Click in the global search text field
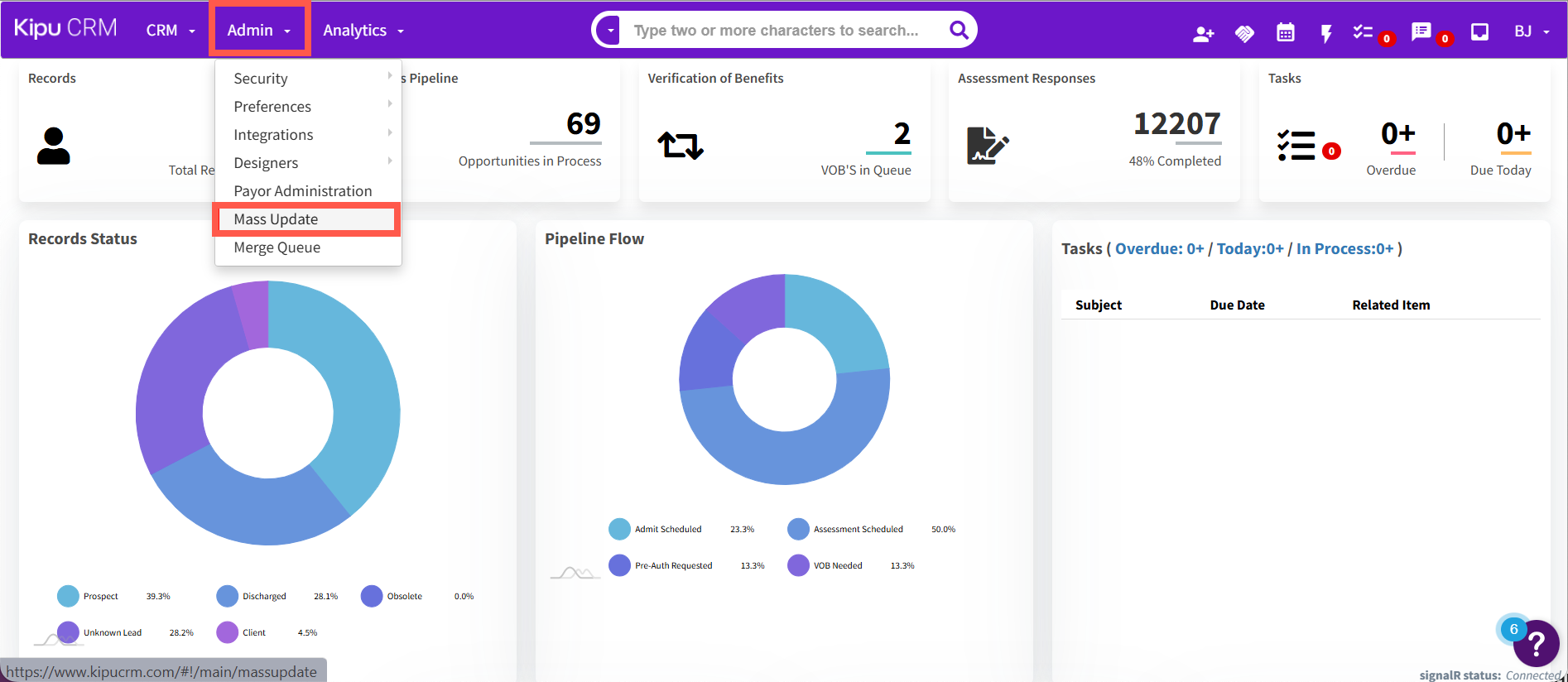This screenshot has width=1568, height=682. coord(778,31)
